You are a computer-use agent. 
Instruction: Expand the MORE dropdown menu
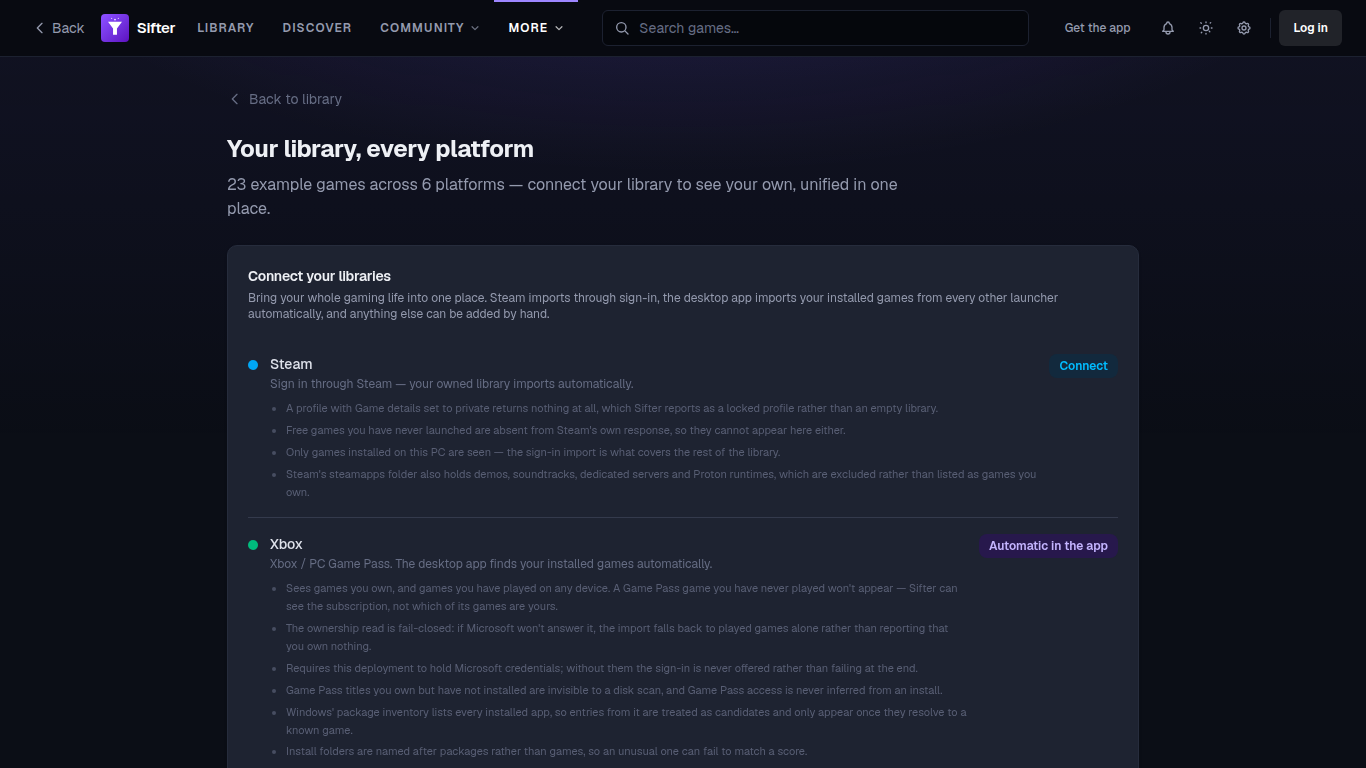536,28
